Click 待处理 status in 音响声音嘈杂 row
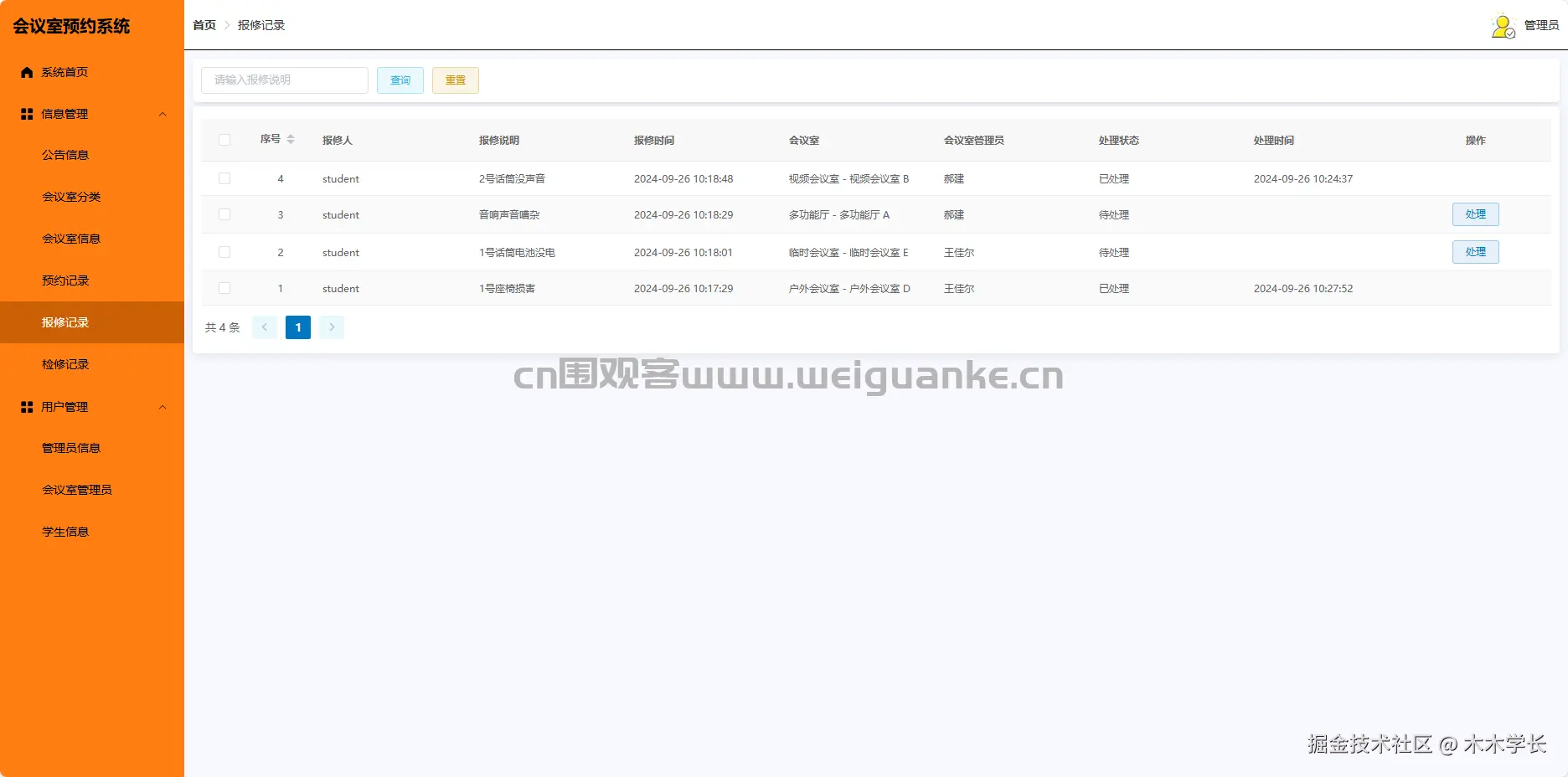Image resolution: width=1568 pixels, height=777 pixels. click(x=1114, y=215)
